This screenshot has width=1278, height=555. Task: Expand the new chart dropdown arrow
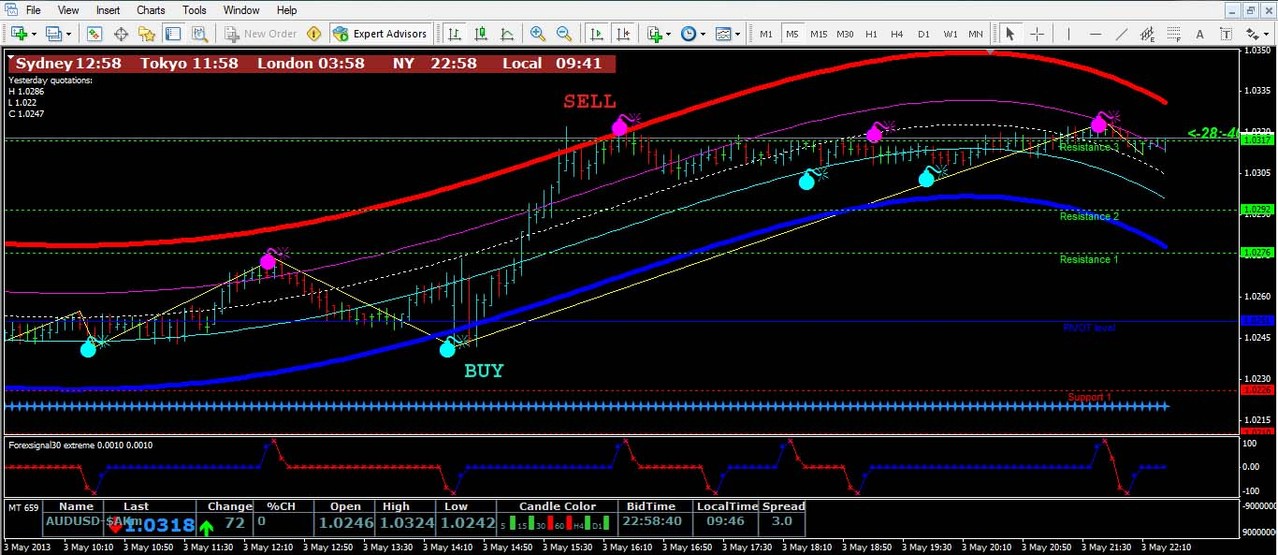click(34, 33)
